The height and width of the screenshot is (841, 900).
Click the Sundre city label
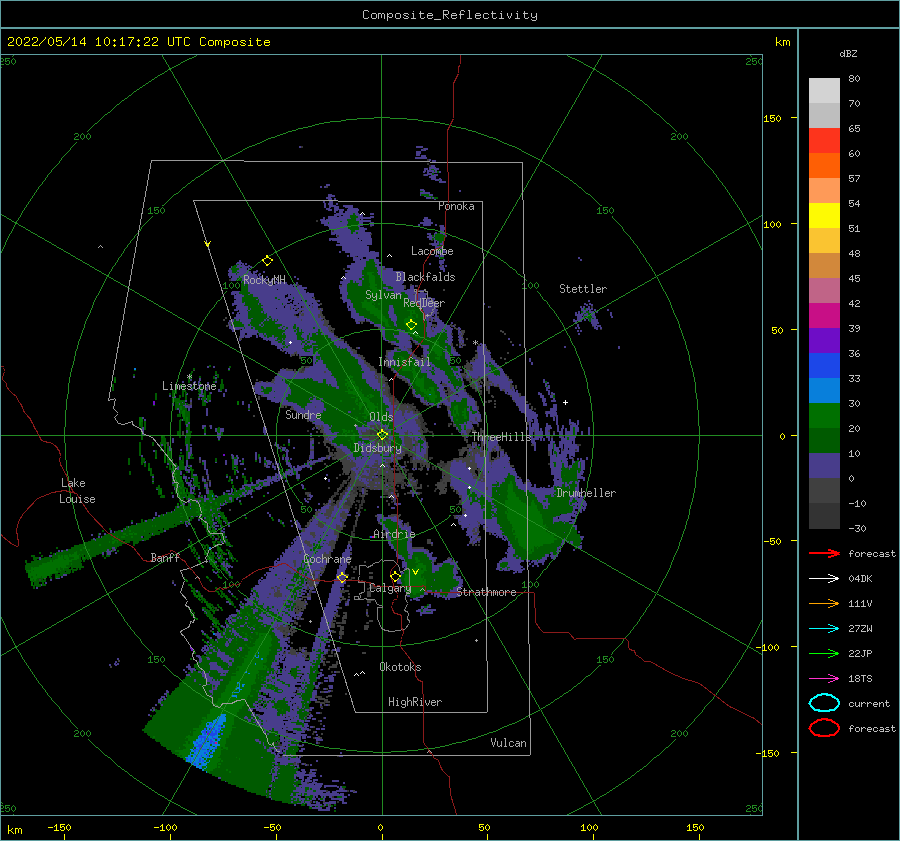[303, 414]
